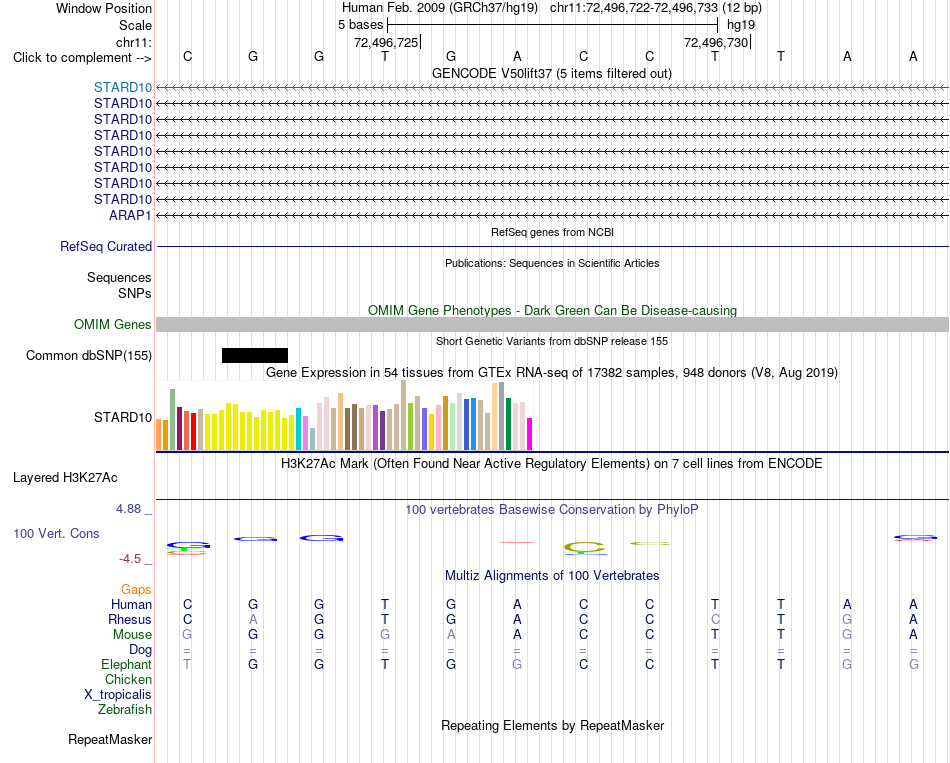Select the Zebrafish alignment row label
The image size is (950, 763).
[x=125, y=709]
